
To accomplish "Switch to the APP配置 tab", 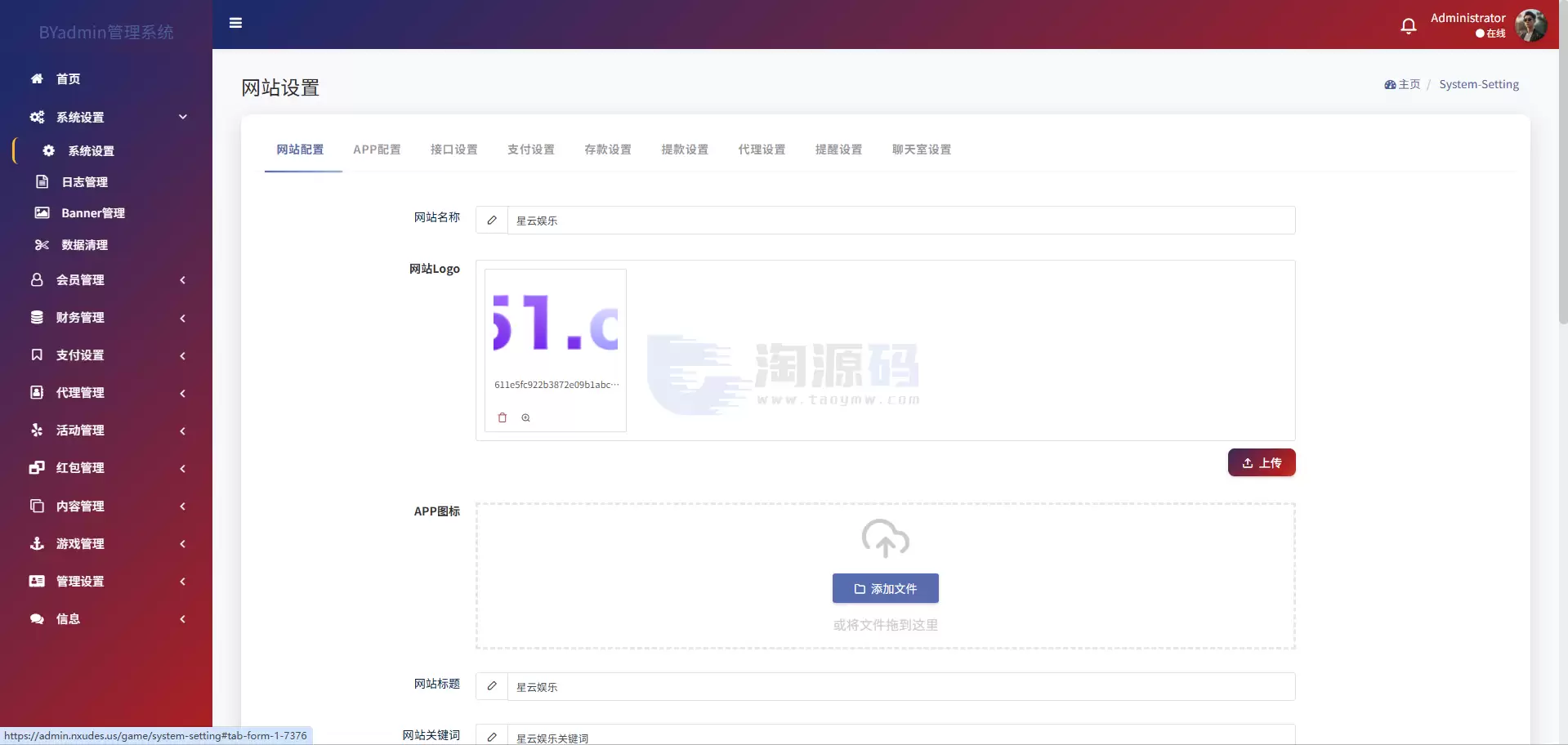I will click(377, 149).
